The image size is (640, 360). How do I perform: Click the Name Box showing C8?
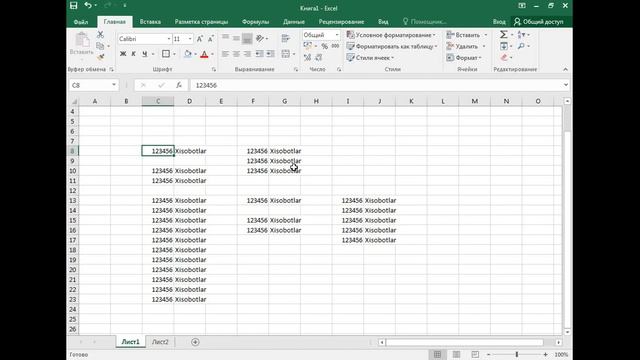(93, 85)
